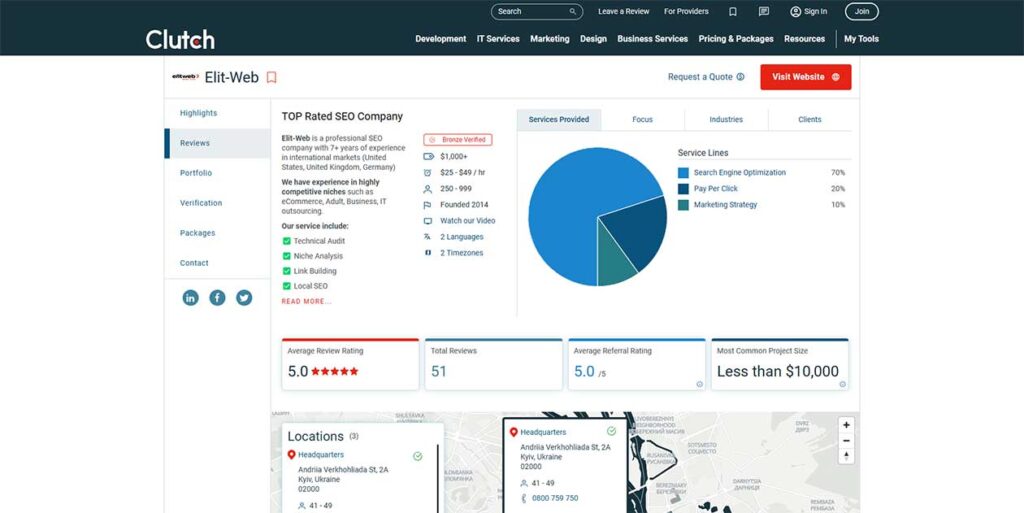The height and width of the screenshot is (513, 1024).
Task: Open the Development menu
Action: coord(441,39)
